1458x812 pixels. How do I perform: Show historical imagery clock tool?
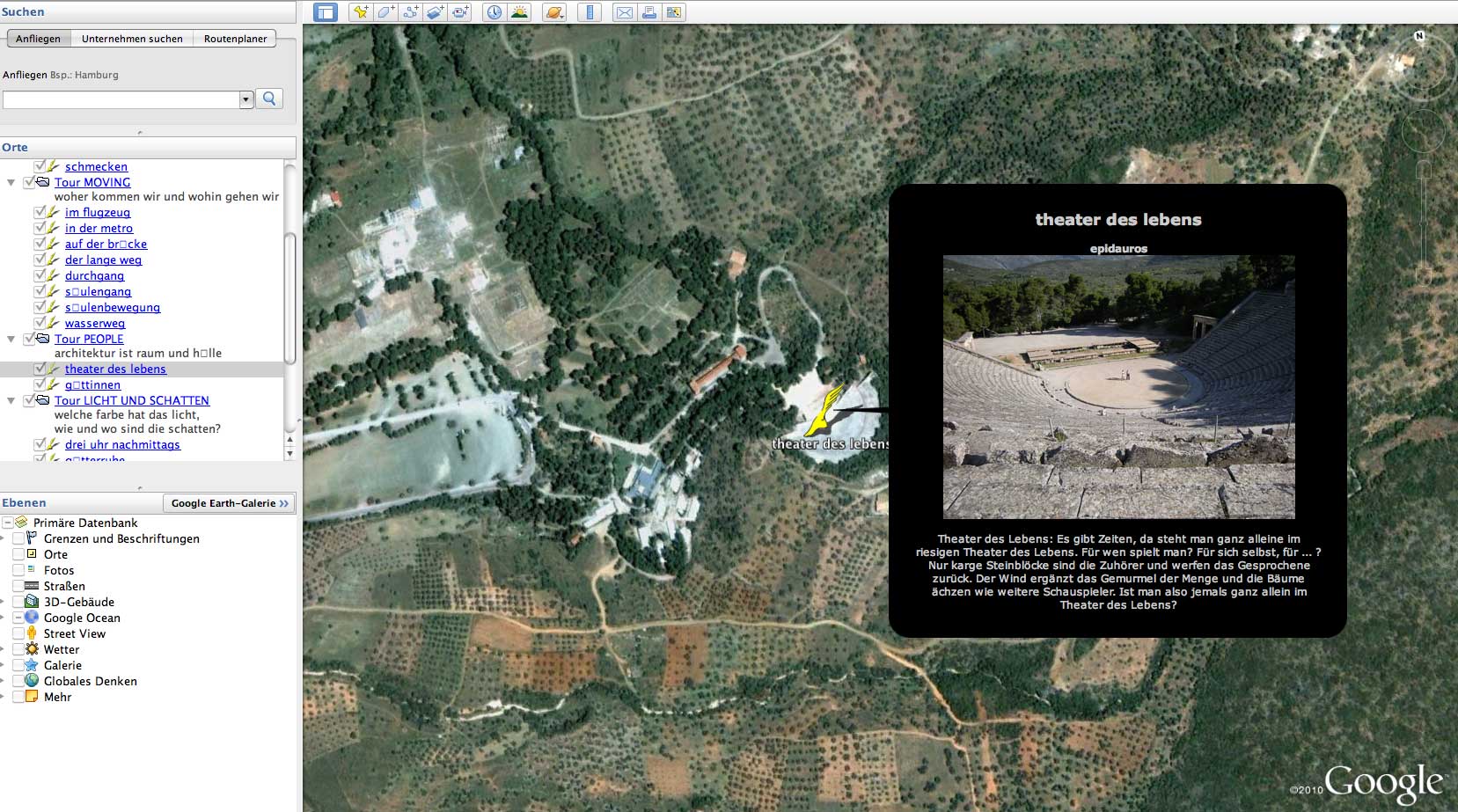(x=495, y=12)
